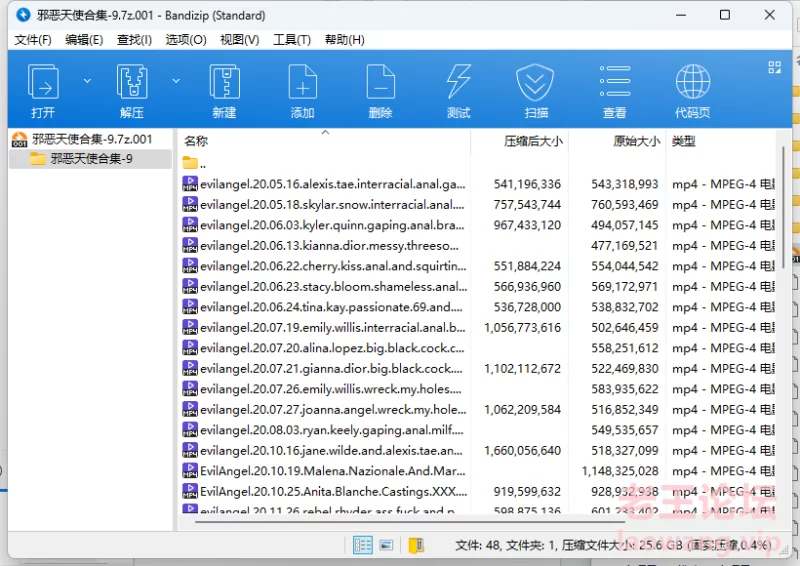This screenshot has height=566, width=800.
Task: Select file joanna.angel.wreck.my.hole row
Action: point(478,409)
